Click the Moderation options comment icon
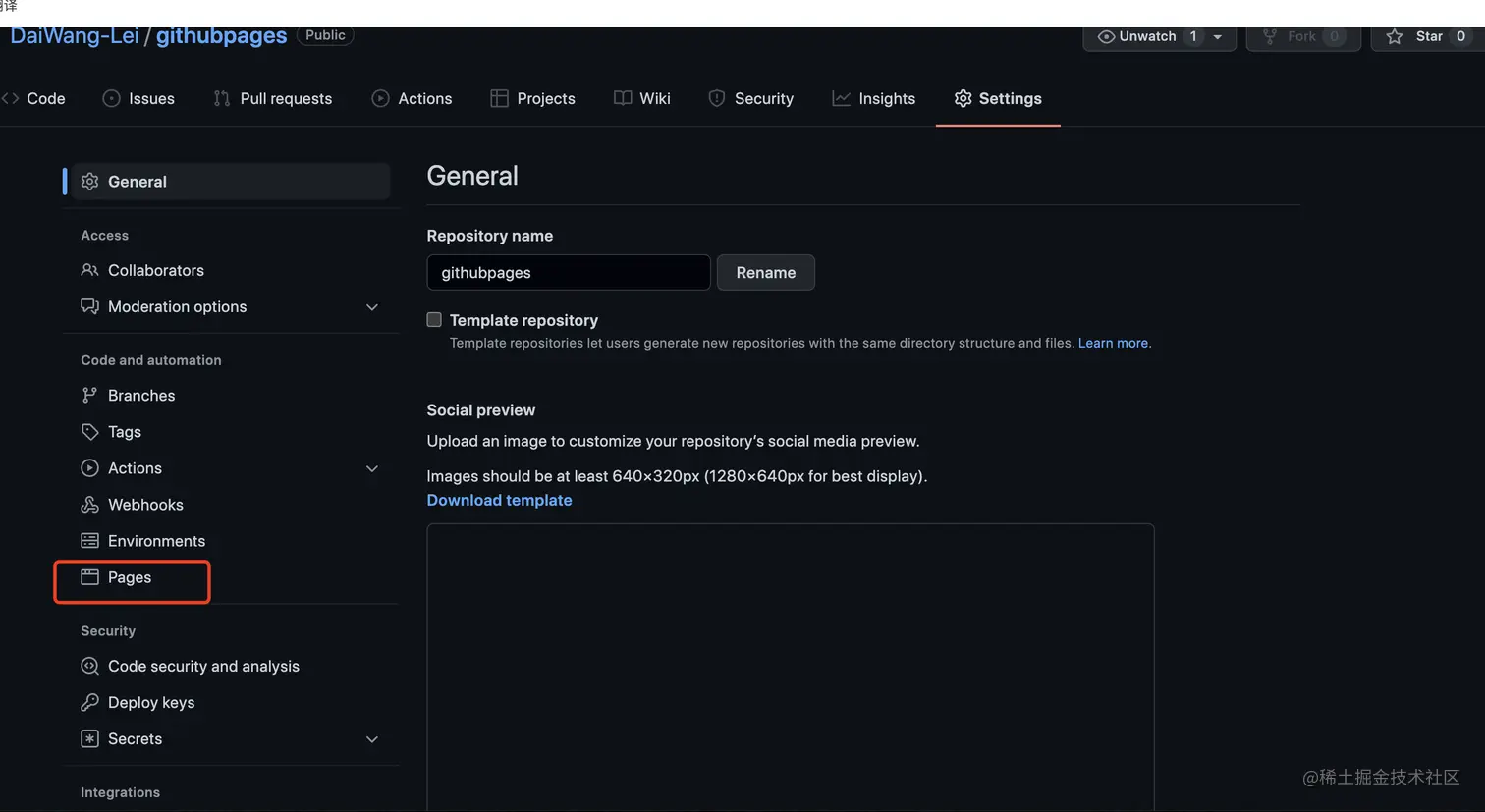Screen dimensions: 1485x812 point(89,306)
